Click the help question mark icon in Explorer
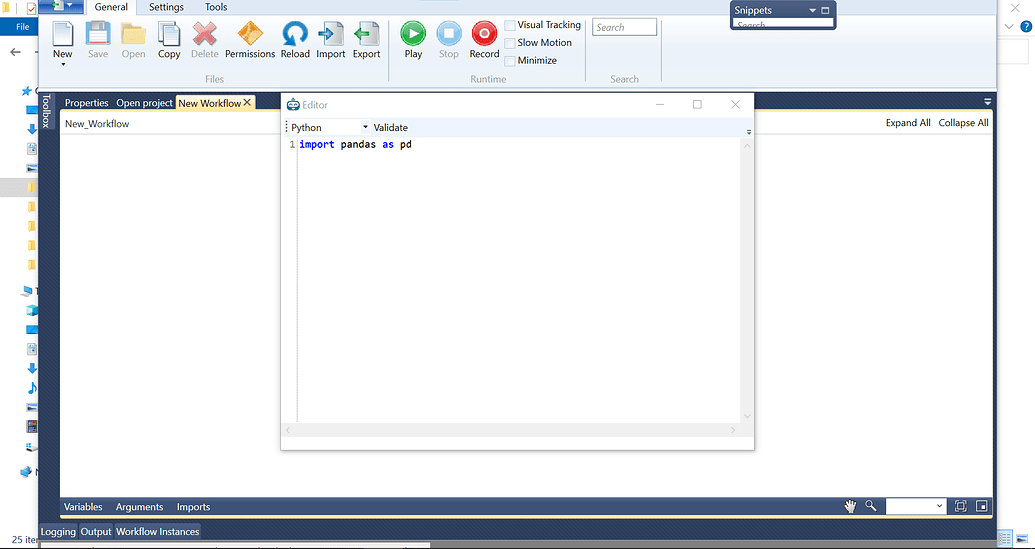This screenshot has width=1035, height=549. 1026,26
